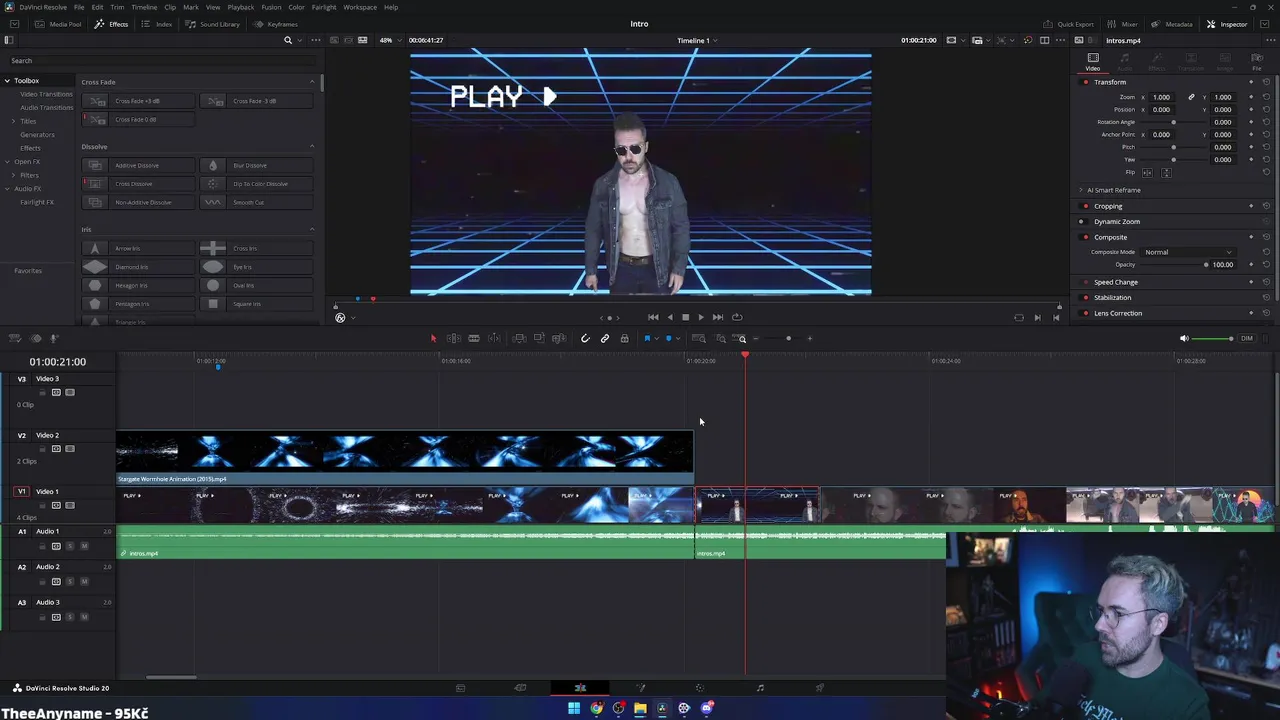The width and height of the screenshot is (1280, 720).
Task: Click the Insert Clip icon
Action: pyautogui.click(x=519, y=339)
